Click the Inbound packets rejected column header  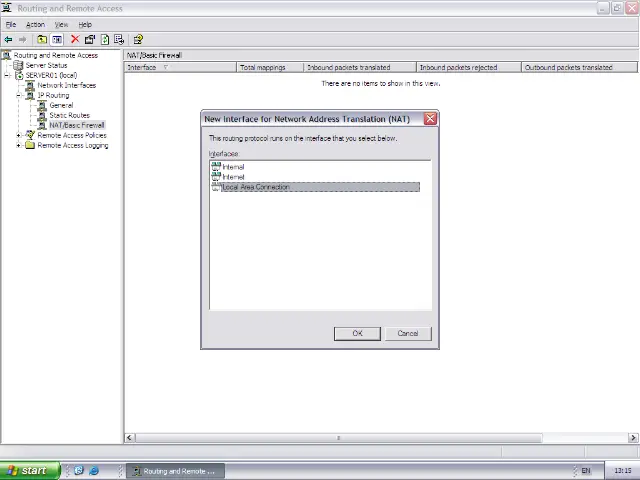coord(469,67)
